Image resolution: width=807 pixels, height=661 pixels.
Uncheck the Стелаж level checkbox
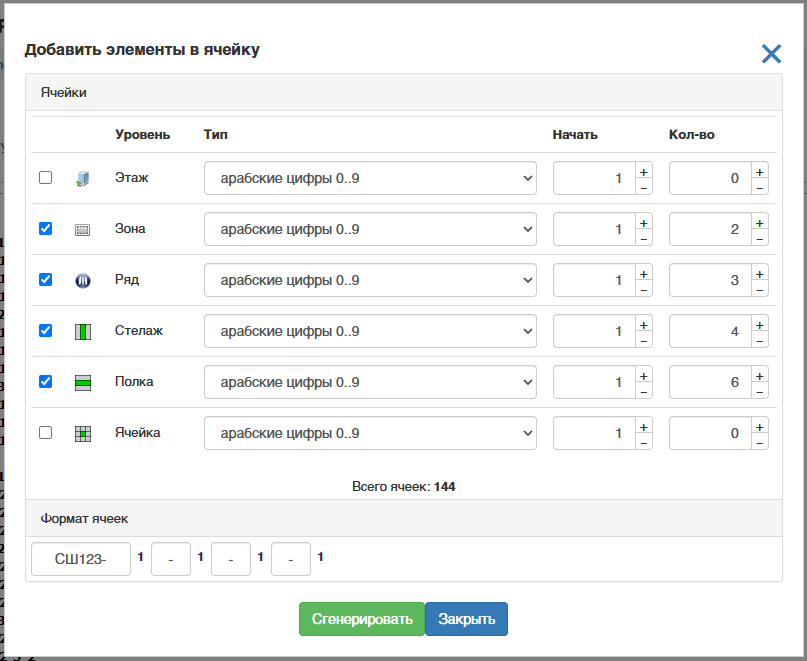(x=45, y=330)
